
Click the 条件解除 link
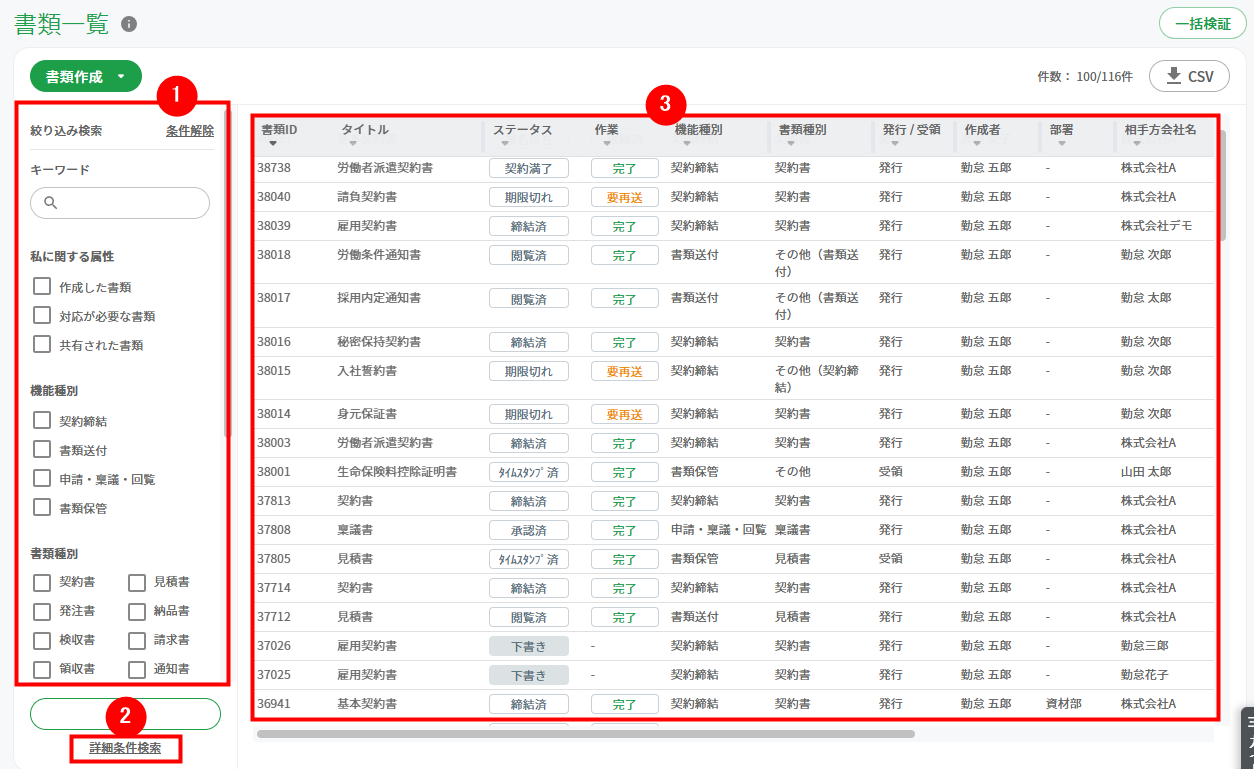(x=190, y=131)
